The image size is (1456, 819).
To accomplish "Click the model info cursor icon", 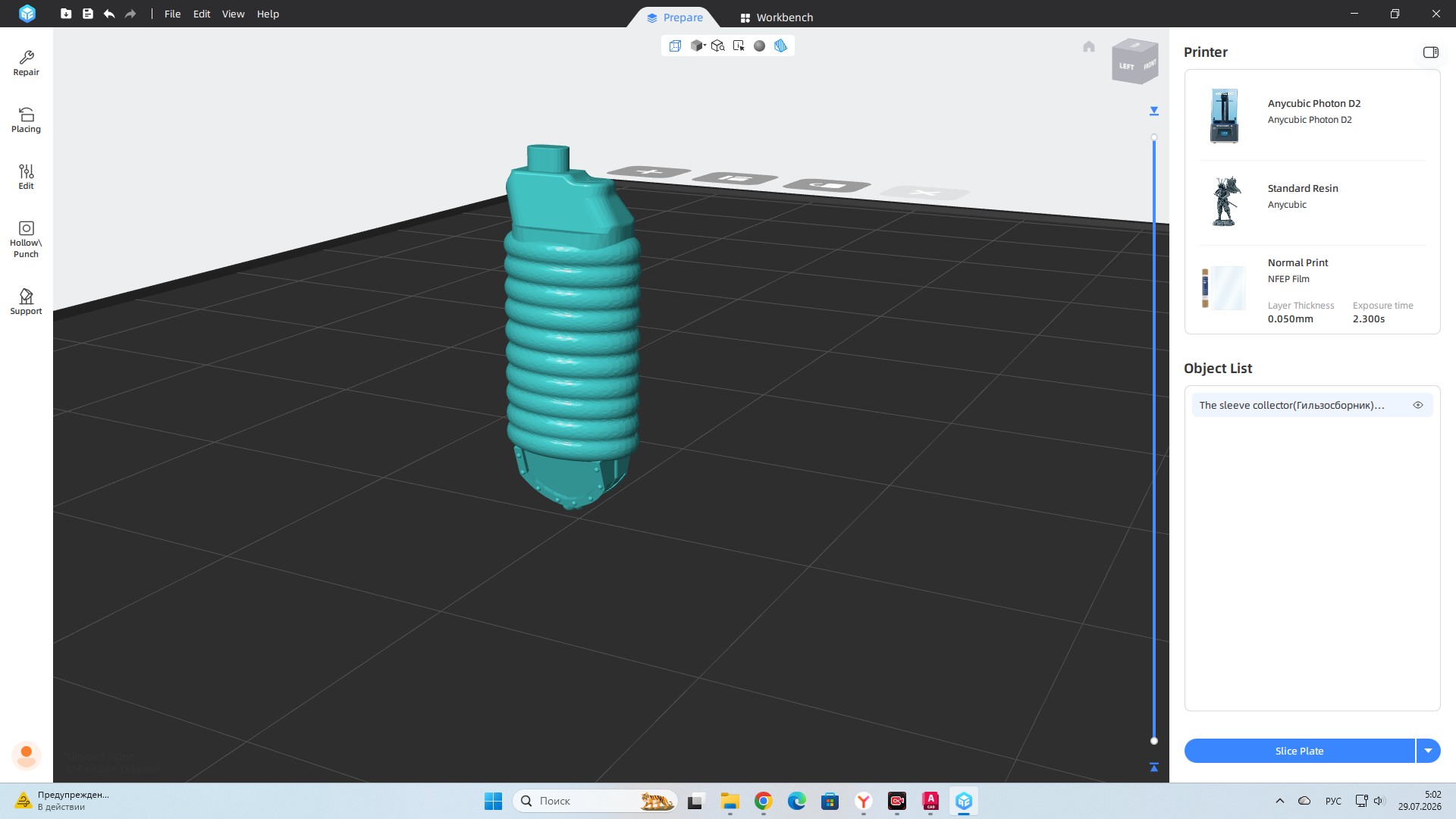I will click(739, 46).
